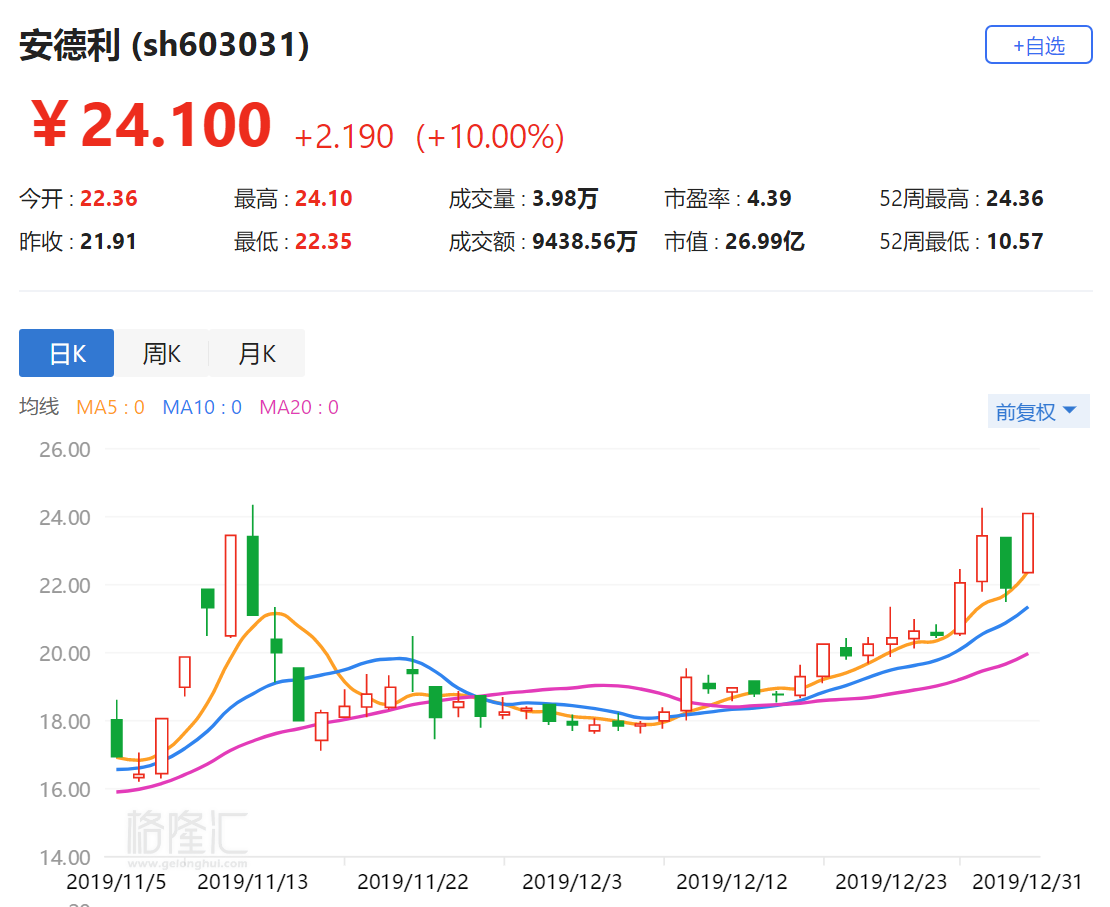Switch to 日K daily chart tab
This screenshot has width=1110, height=907.
pos(67,353)
